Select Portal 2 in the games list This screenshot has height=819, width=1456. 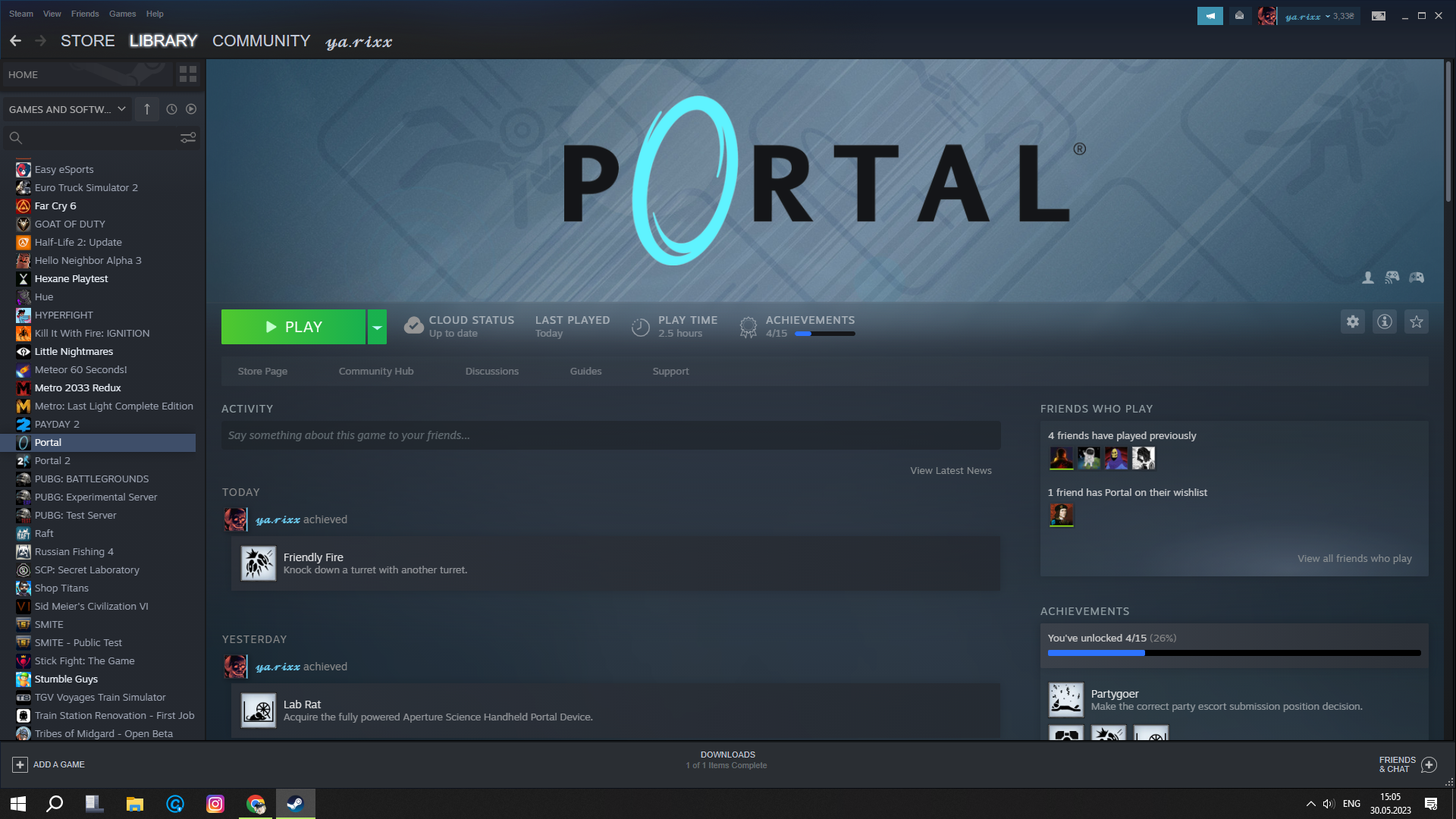point(98,460)
